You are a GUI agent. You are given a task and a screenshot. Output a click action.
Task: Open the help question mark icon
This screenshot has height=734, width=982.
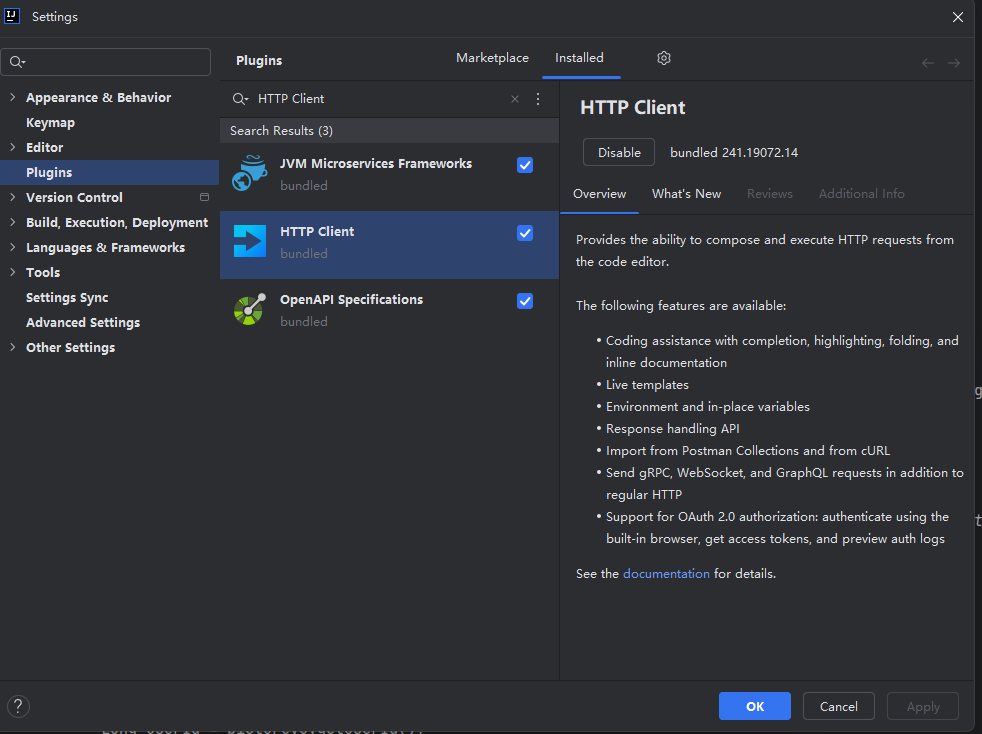click(18, 706)
